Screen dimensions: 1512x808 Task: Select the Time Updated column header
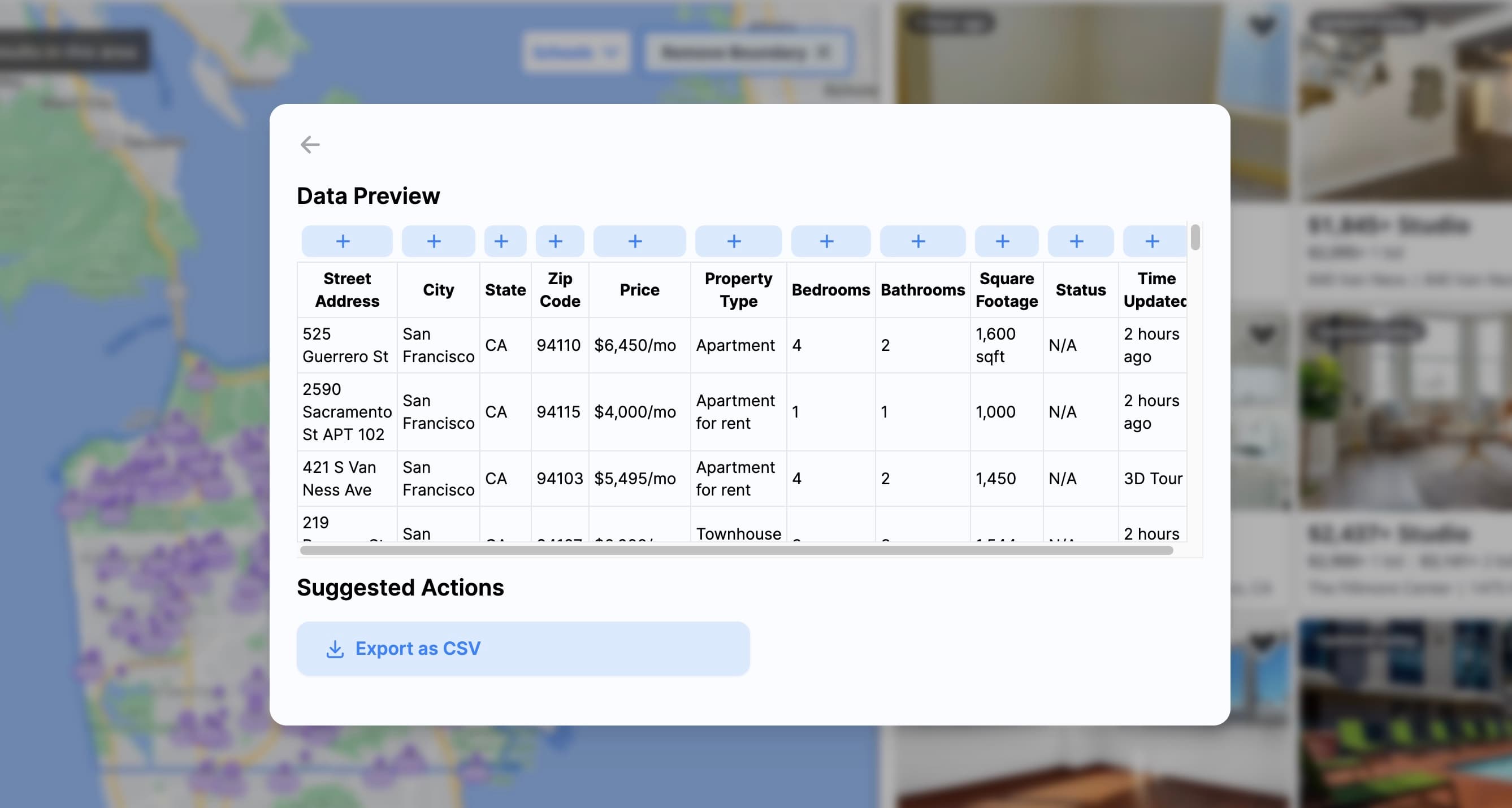point(1153,290)
